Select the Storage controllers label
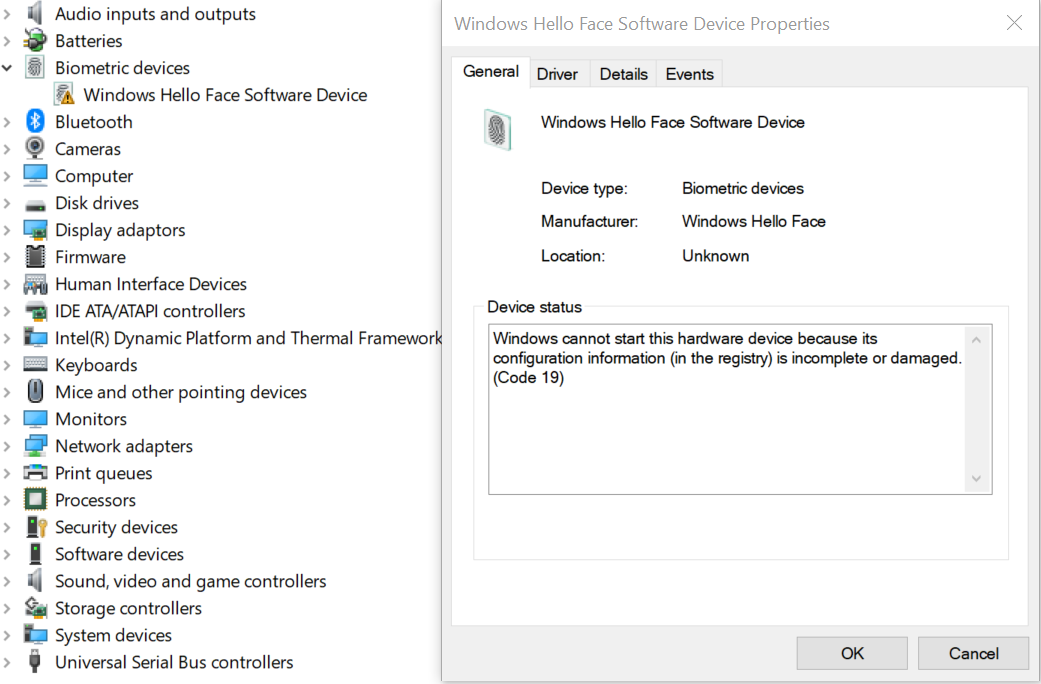 coord(128,608)
